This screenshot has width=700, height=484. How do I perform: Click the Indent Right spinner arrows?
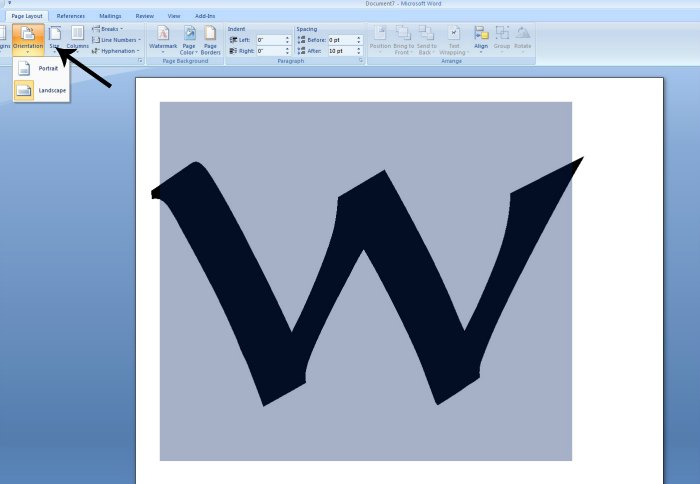[x=288, y=51]
